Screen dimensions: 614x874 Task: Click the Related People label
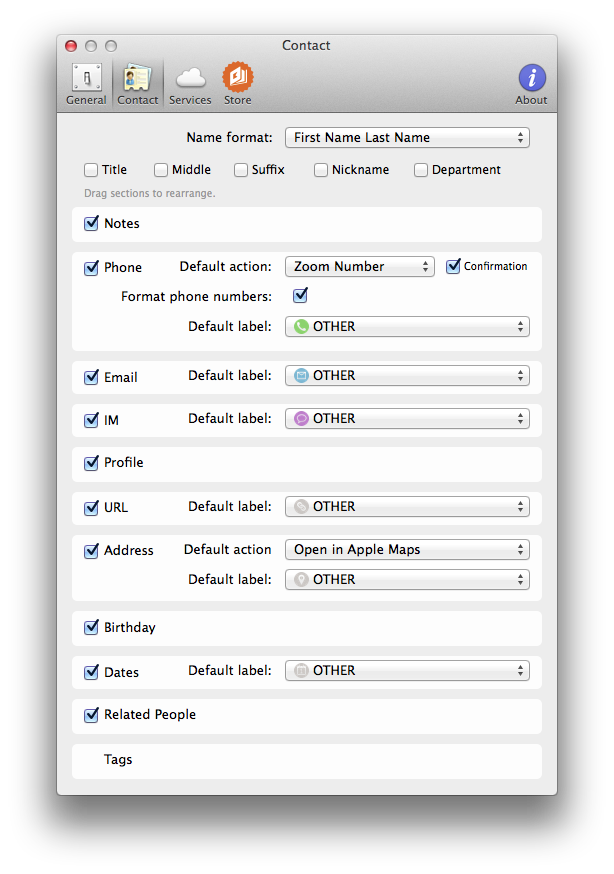[x=150, y=715]
